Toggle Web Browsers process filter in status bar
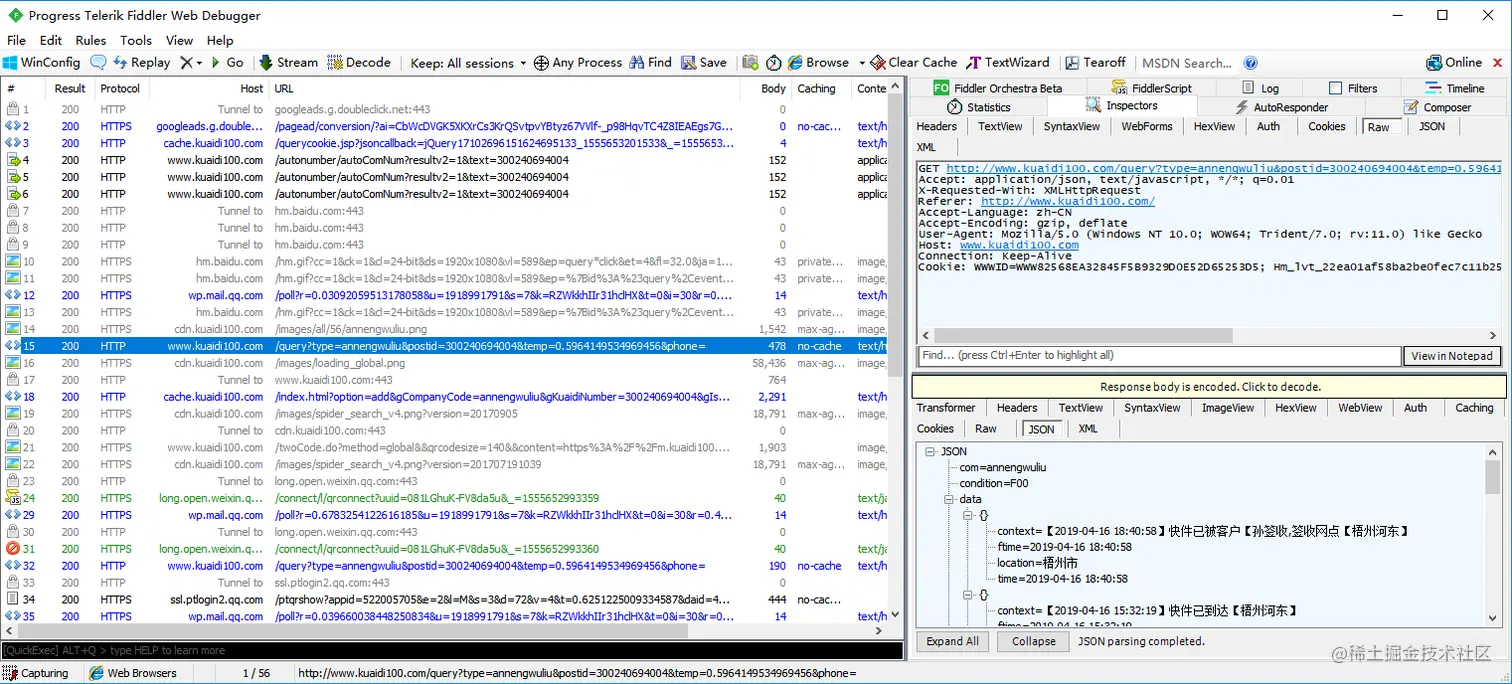Image resolution: width=1512 pixels, height=684 pixels. click(x=133, y=673)
